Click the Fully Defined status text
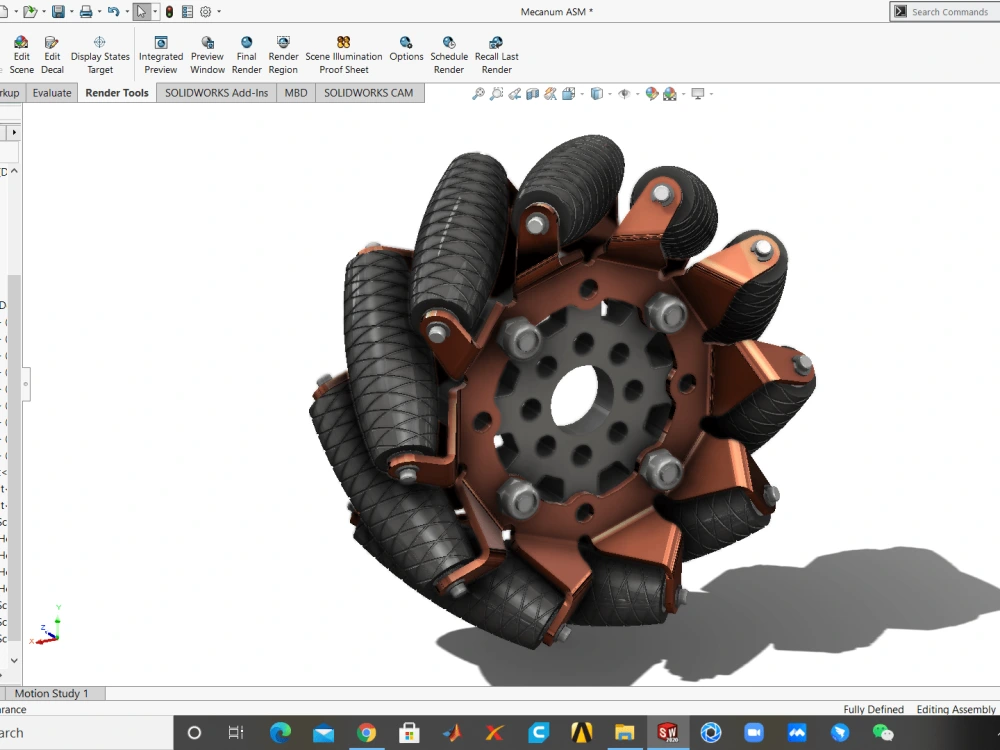 pyautogui.click(x=873, y=709)
